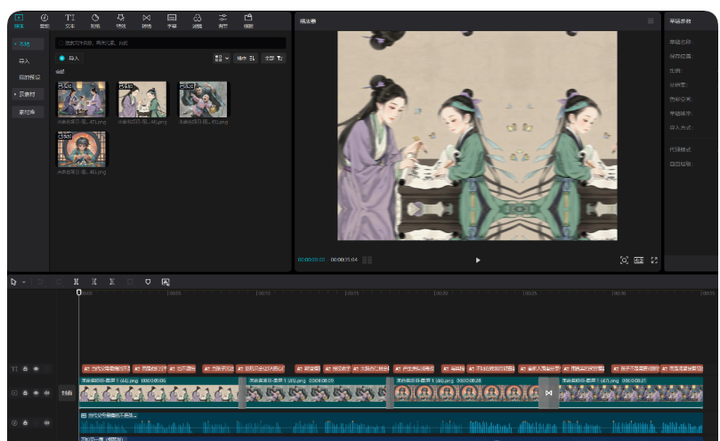The image size is (720, 441).
Task: Click the preview focus frame icon
Action: click(624, 260)
